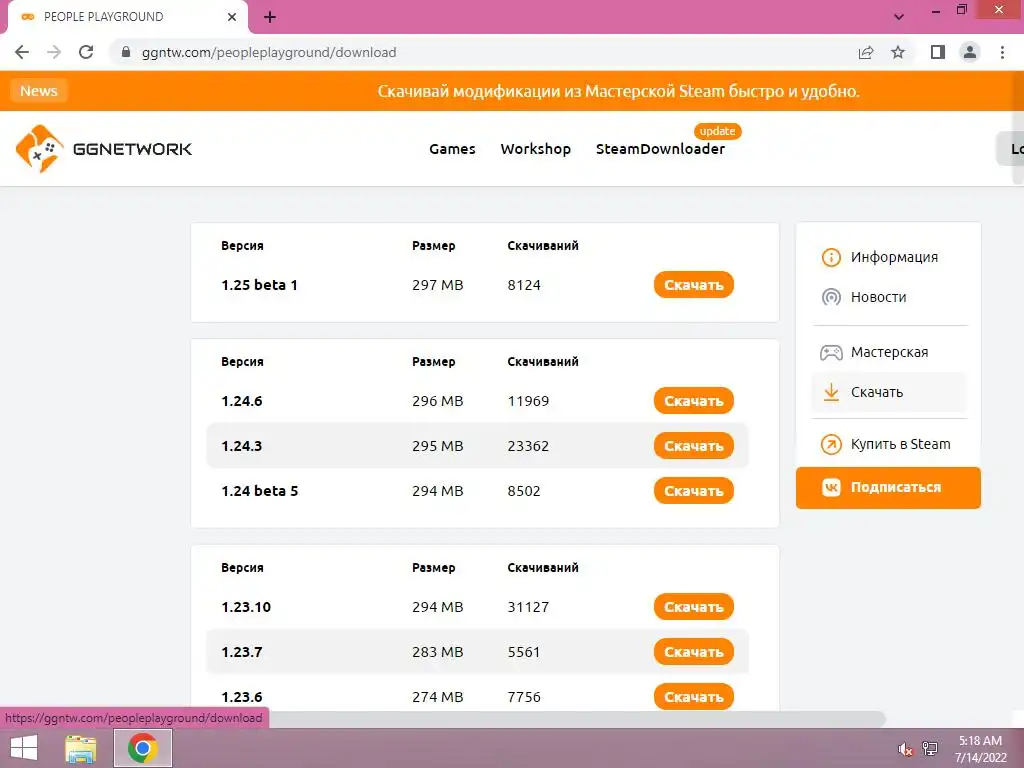Click the Информация text link
The image size is (1024, 768).
894,257
